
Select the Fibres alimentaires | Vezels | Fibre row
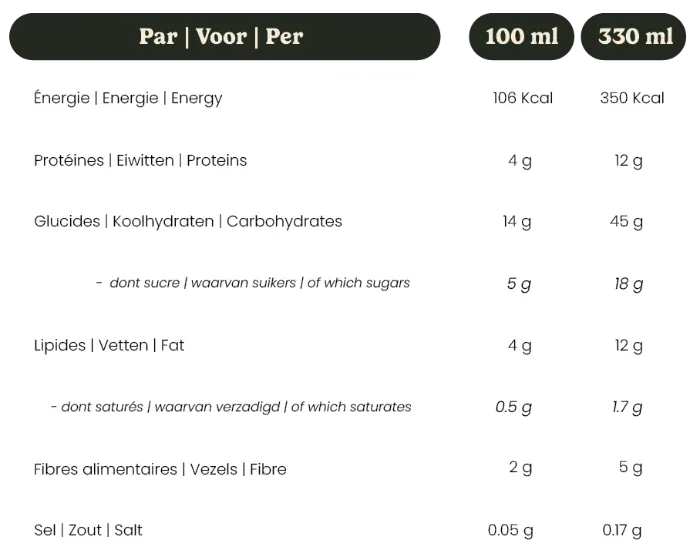160,469
